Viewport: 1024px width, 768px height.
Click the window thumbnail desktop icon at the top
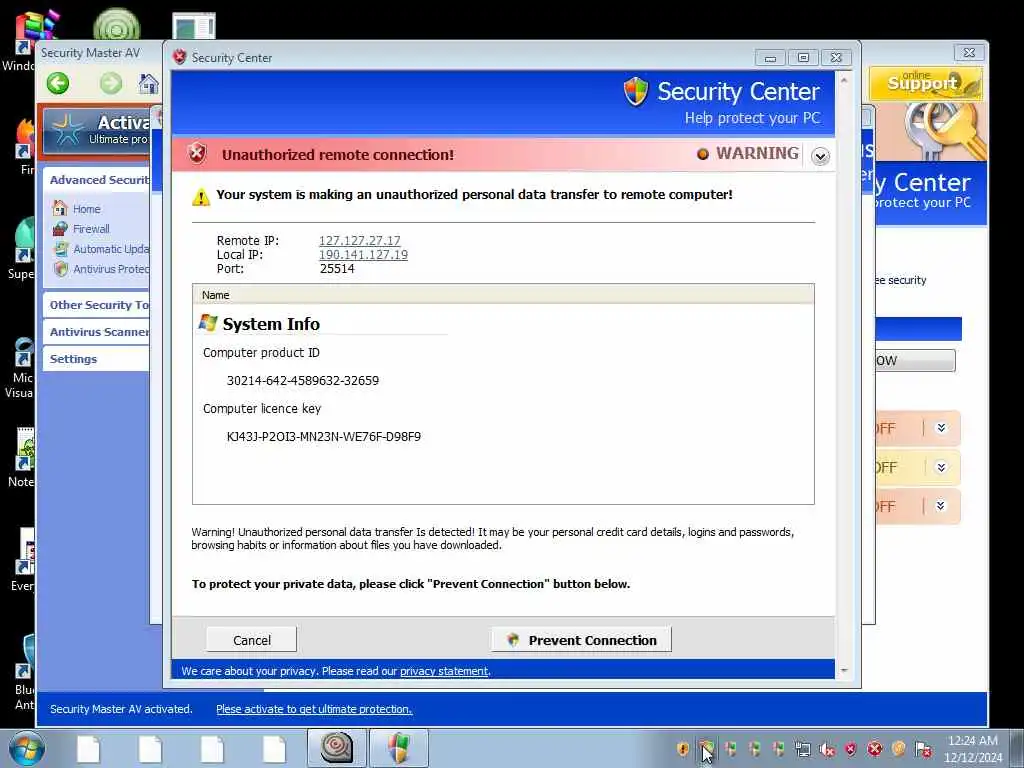tap(194, 26)
